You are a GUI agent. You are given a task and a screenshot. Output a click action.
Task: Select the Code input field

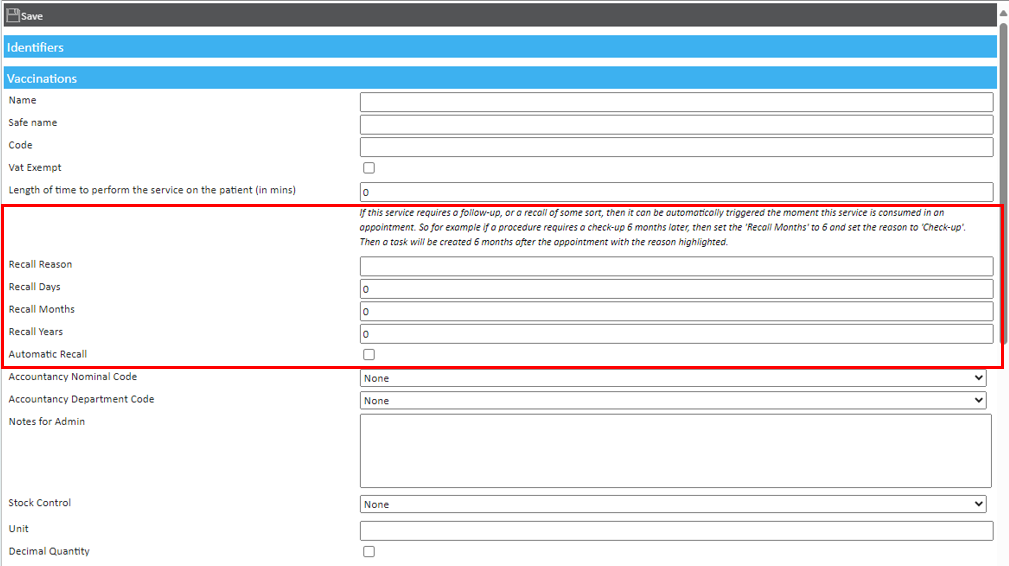676,147
